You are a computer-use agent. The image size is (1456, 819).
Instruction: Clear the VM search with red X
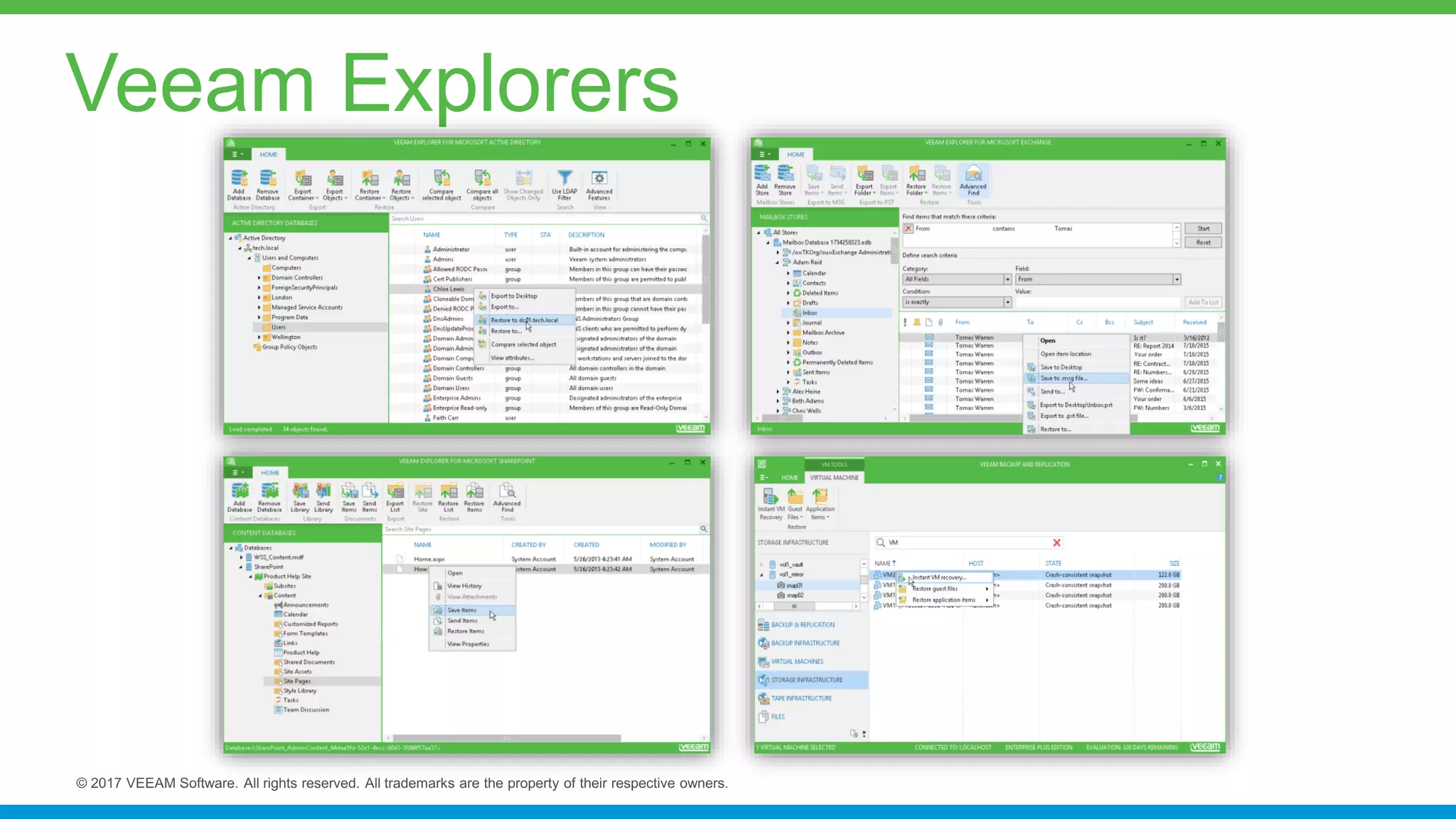tap(1056, 542)
